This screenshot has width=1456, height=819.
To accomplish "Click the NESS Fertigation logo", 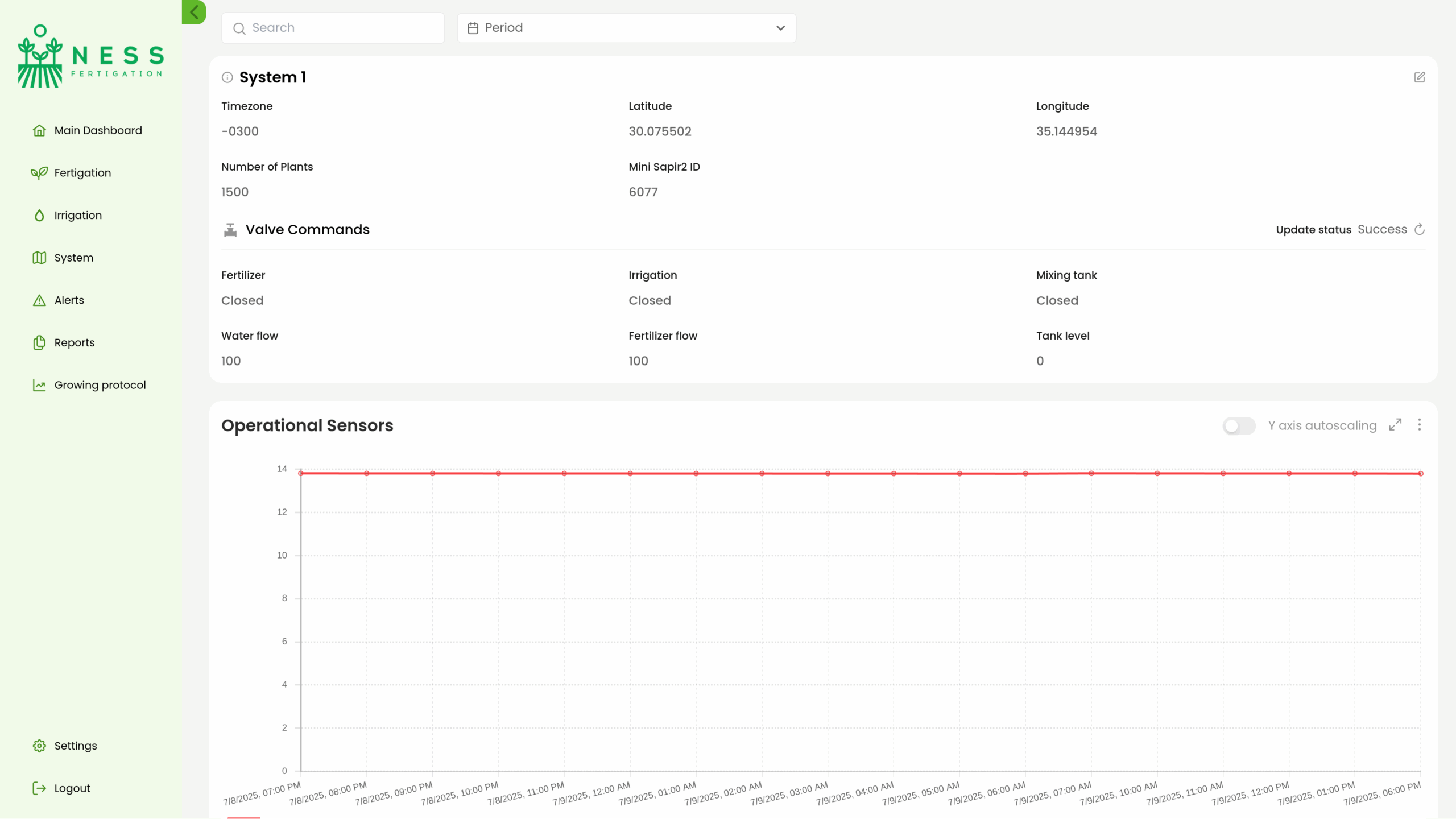I will tap(91, 56).
